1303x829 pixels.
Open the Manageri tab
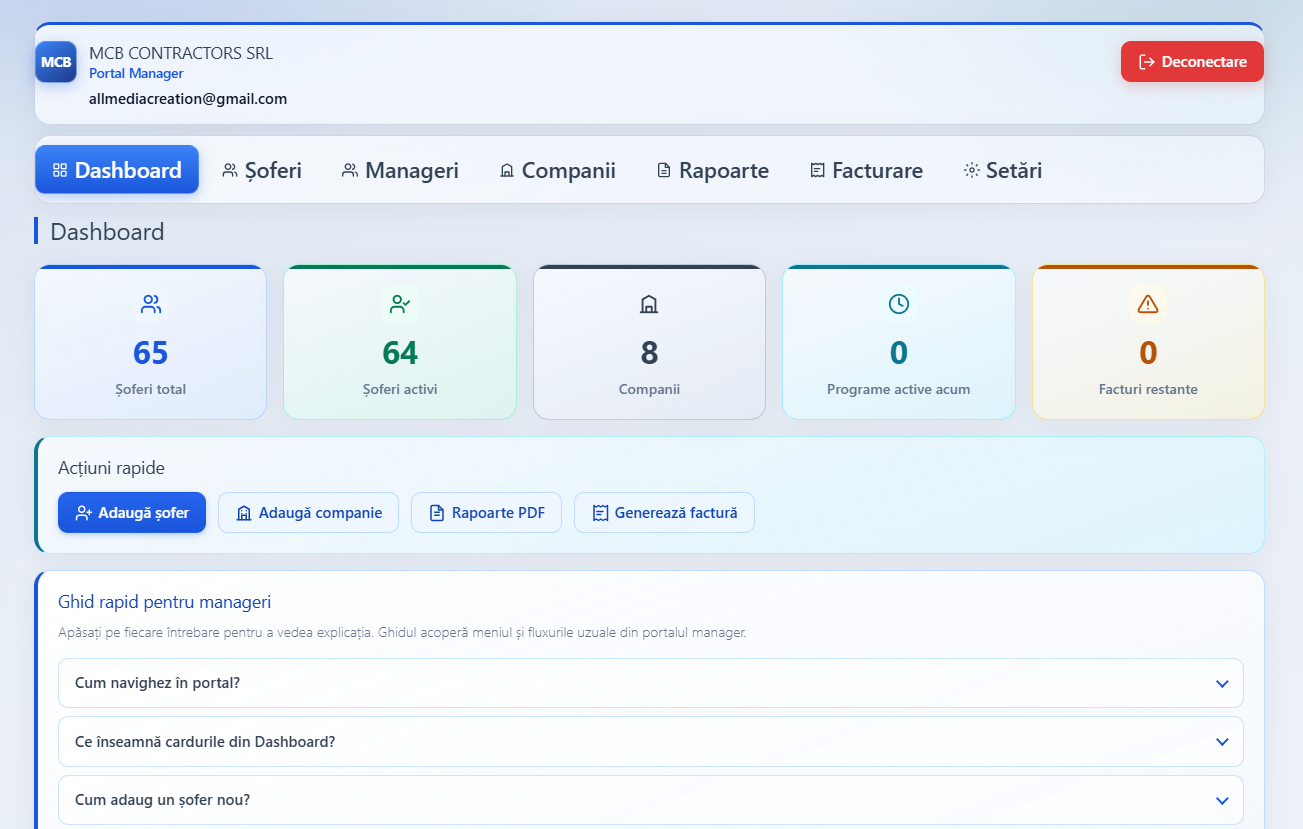point(400,170)
